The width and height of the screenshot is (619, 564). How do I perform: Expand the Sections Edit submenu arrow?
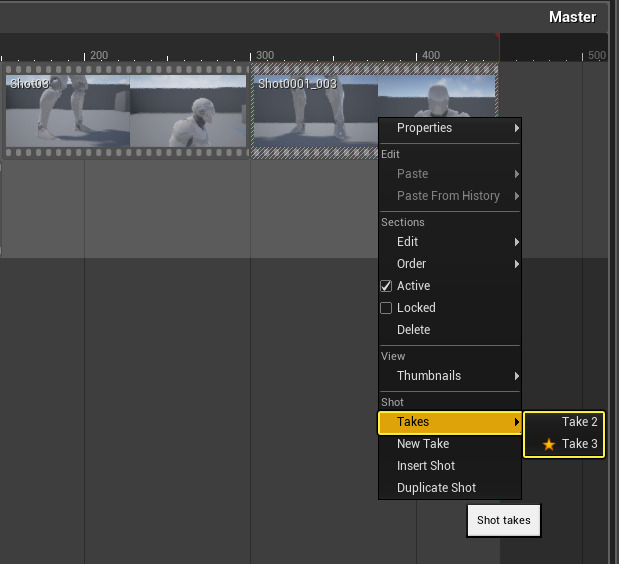[516, 242]
